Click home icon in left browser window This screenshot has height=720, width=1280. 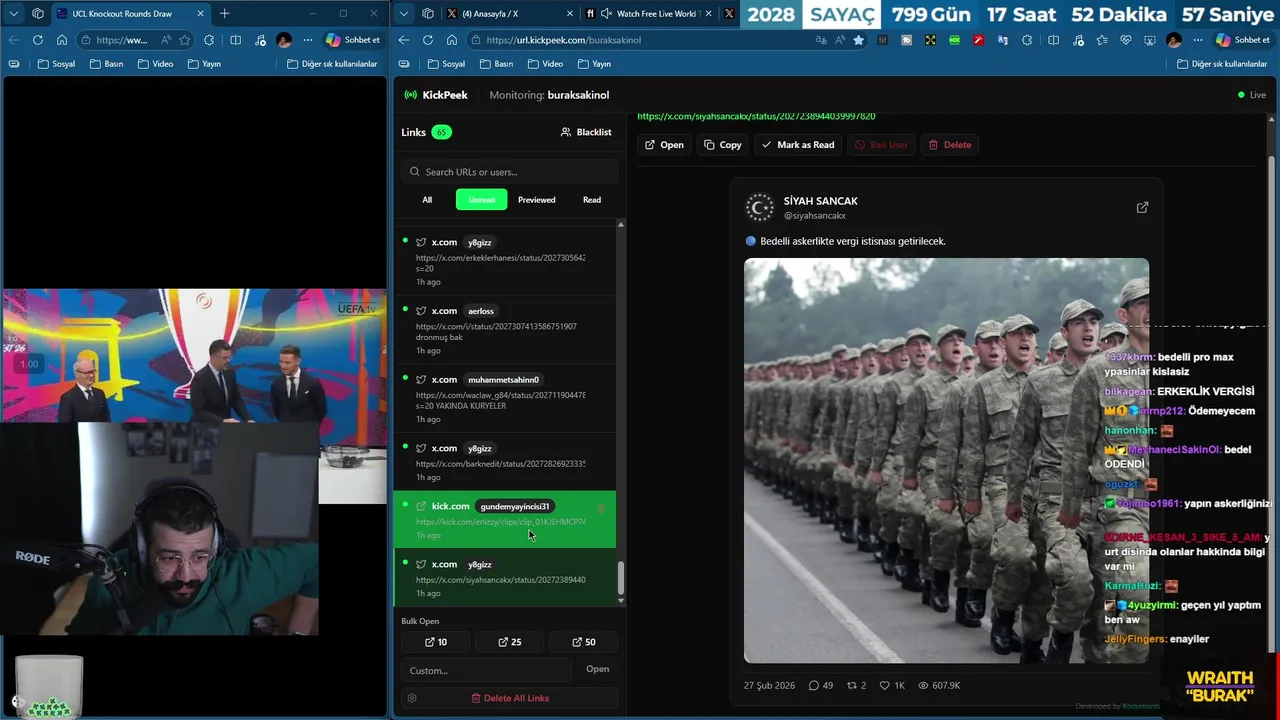click(x=62, y=40)
